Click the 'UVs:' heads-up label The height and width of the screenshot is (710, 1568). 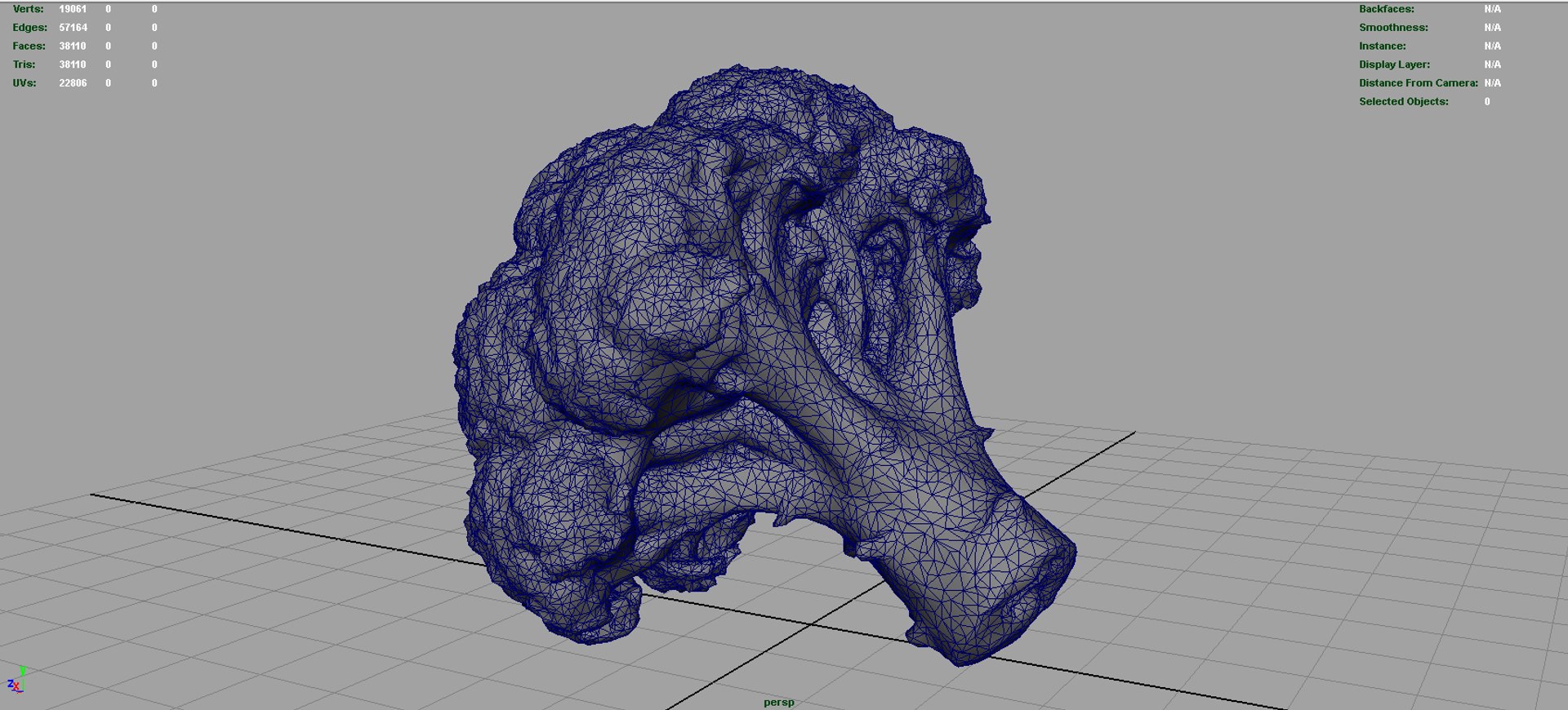pyautogui.click(x=24, y=83)
